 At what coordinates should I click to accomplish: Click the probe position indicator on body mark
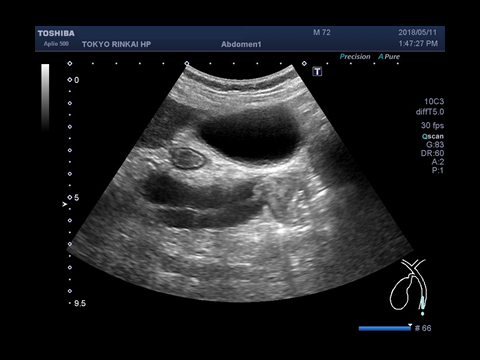tap(422, 305)
